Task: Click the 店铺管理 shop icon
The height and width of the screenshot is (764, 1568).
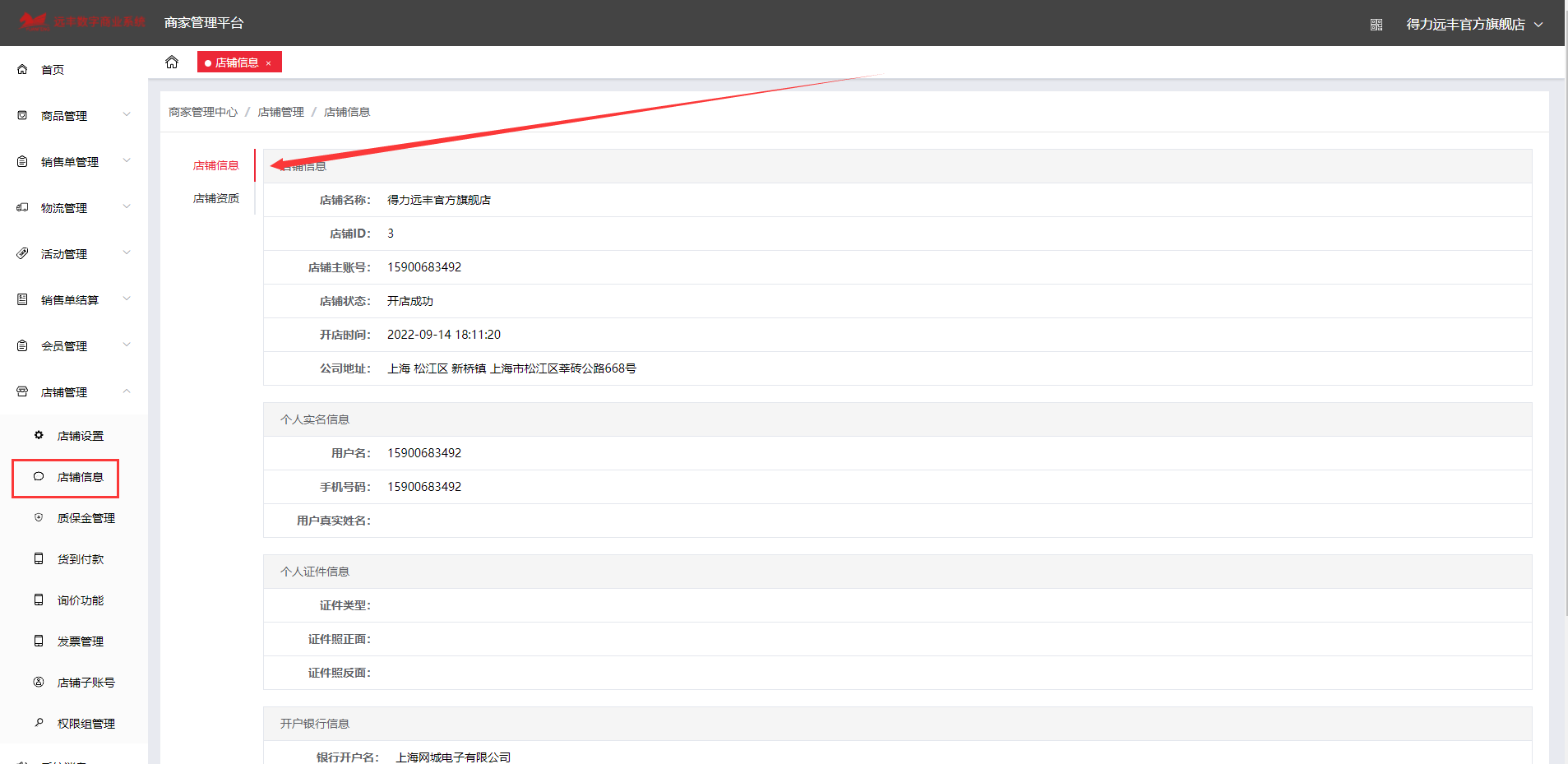Action: [x=22, y=392]
